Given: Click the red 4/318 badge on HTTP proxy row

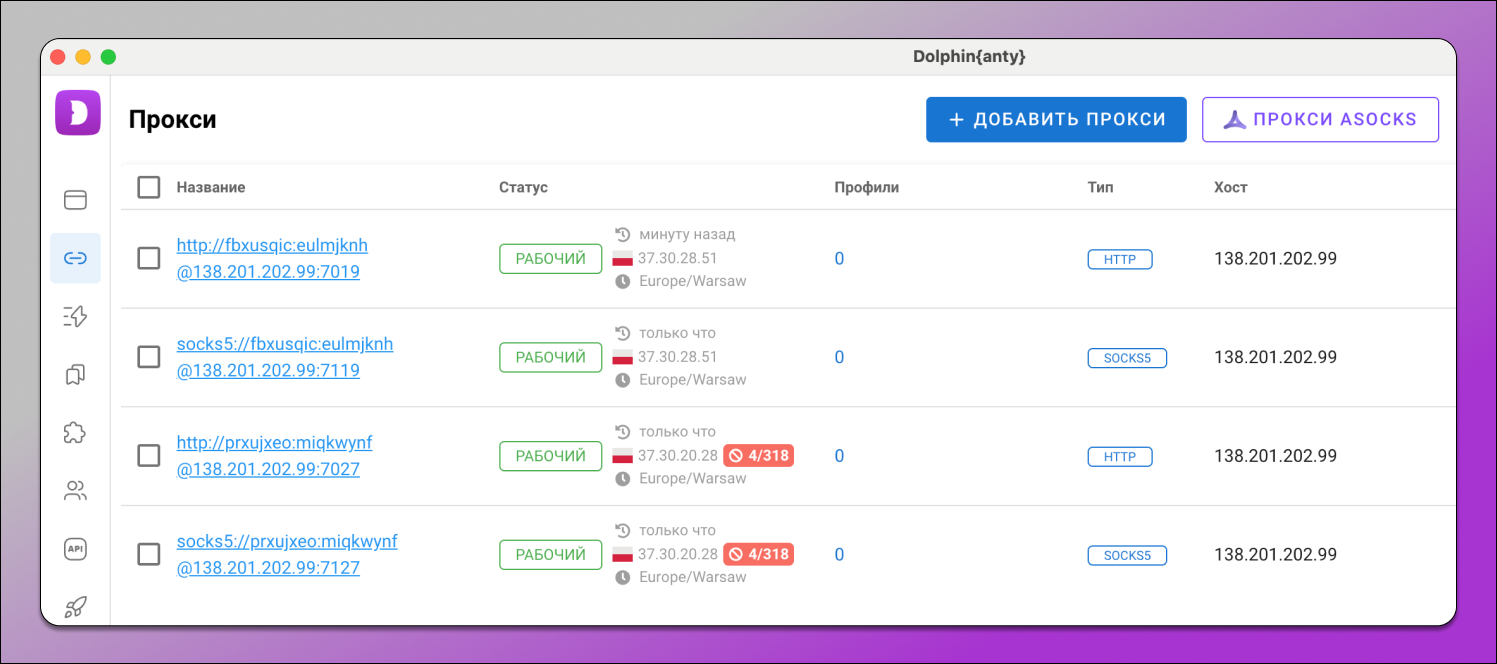Looking at the screenshot, I should (758, 456).
